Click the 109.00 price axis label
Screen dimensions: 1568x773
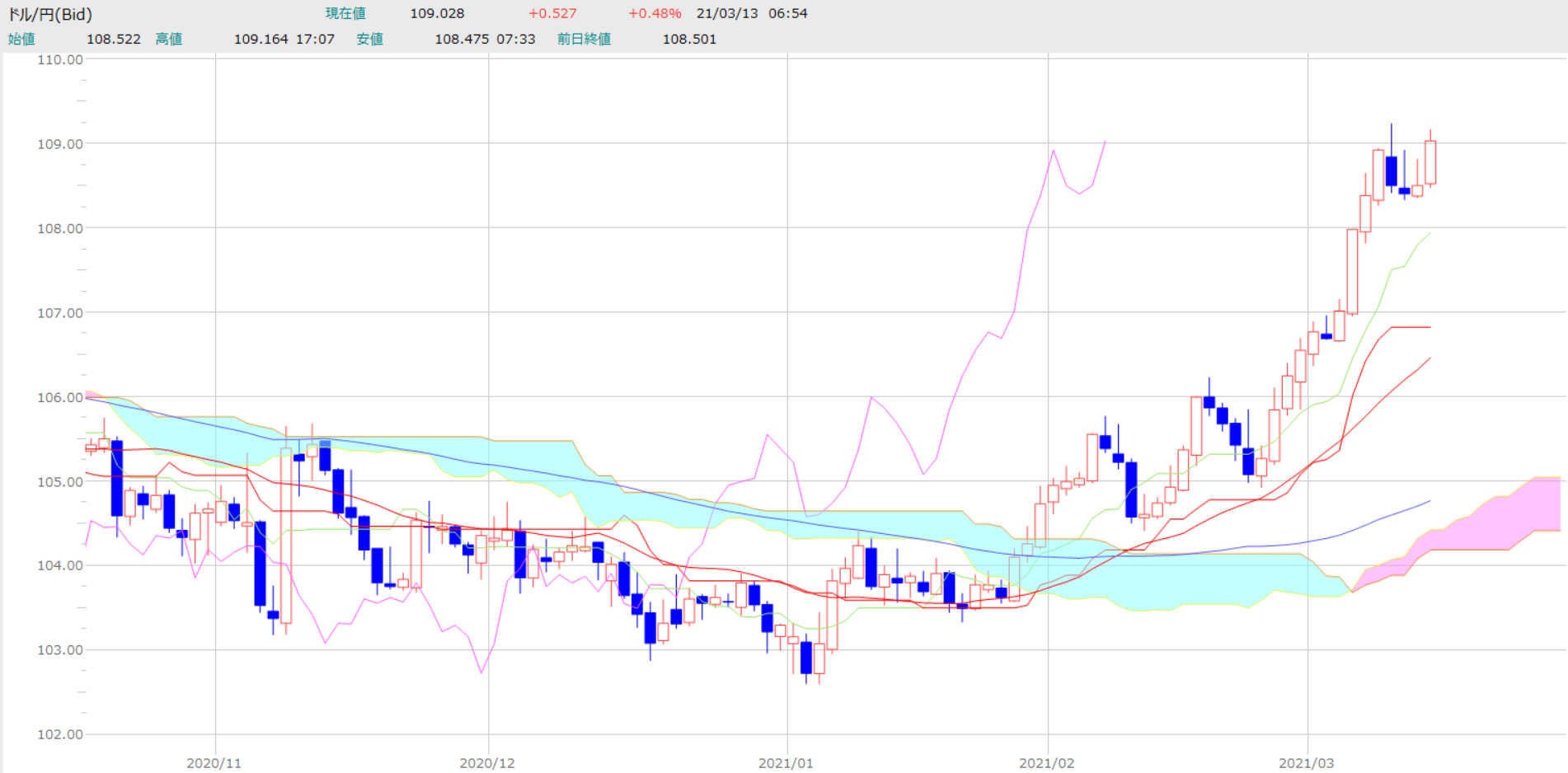[60, 144]
